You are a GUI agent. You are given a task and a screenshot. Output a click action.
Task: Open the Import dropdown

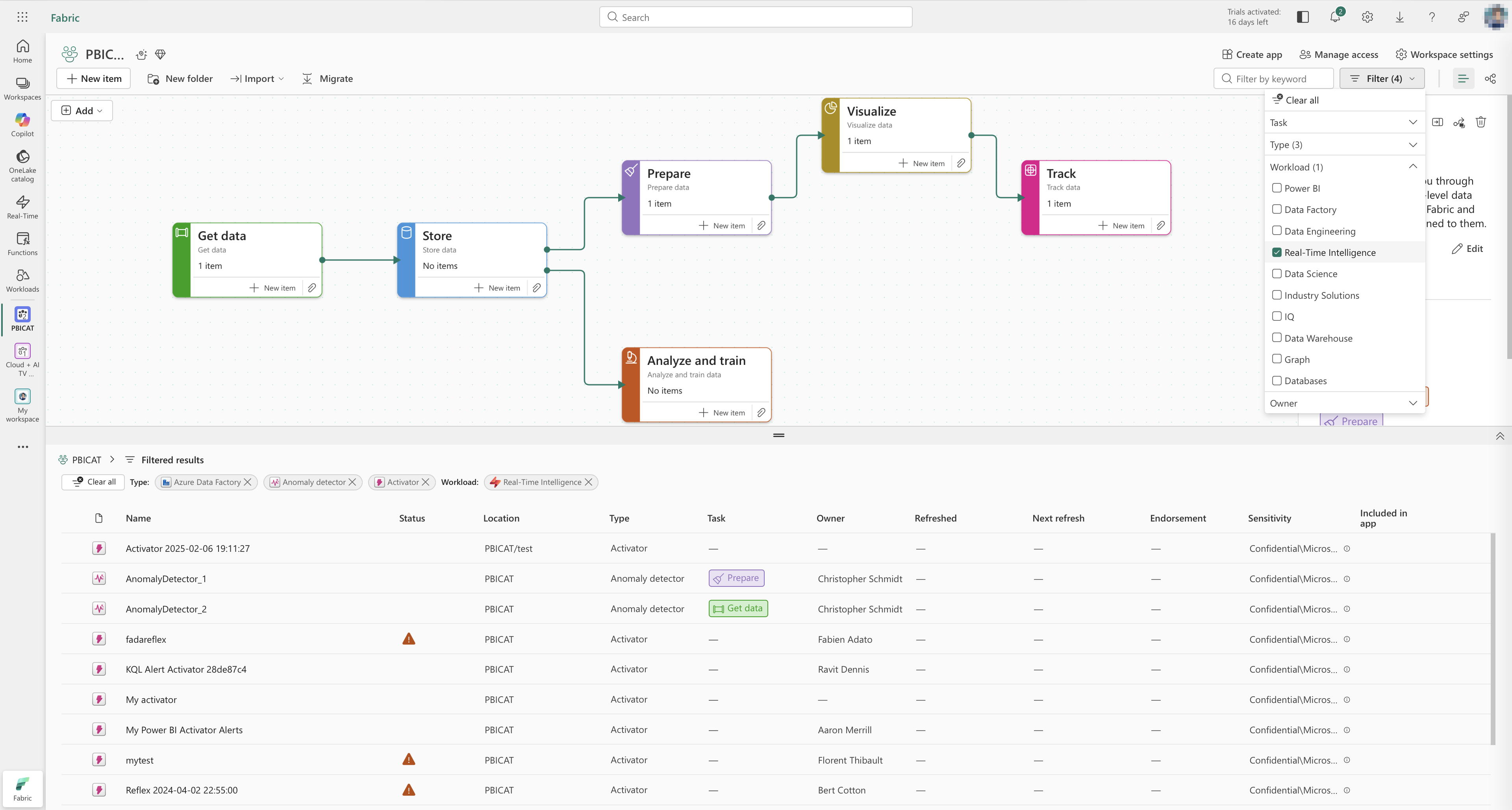tap(257, 79)
